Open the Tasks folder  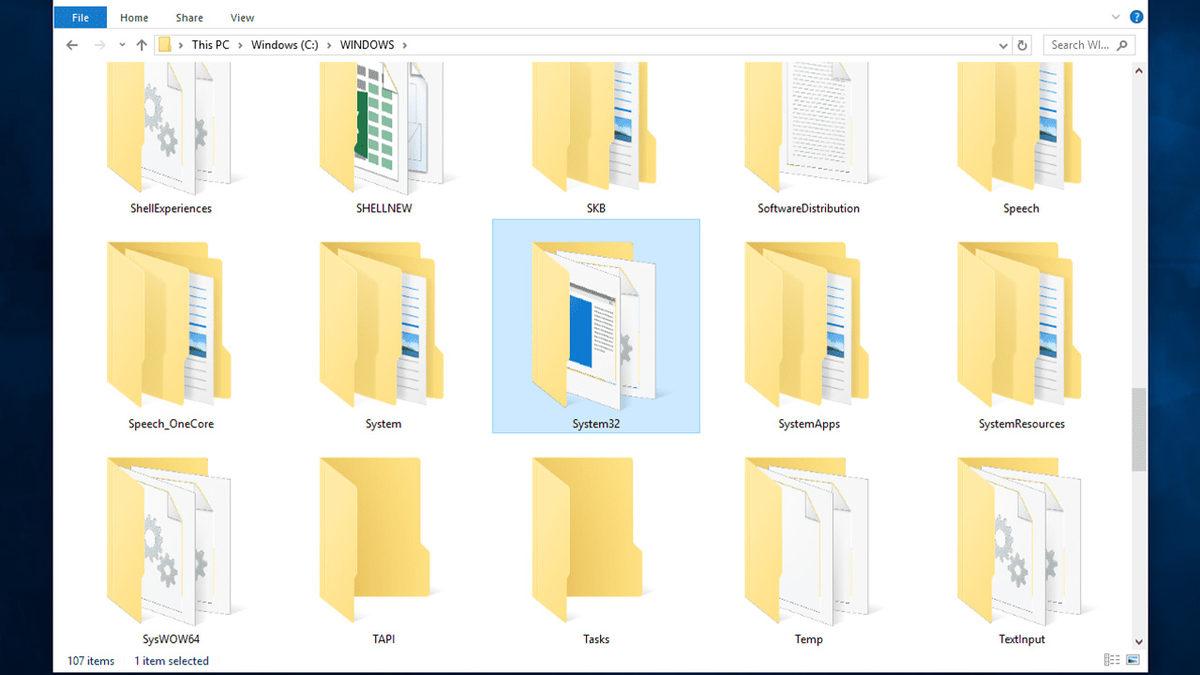coord(595,540)
